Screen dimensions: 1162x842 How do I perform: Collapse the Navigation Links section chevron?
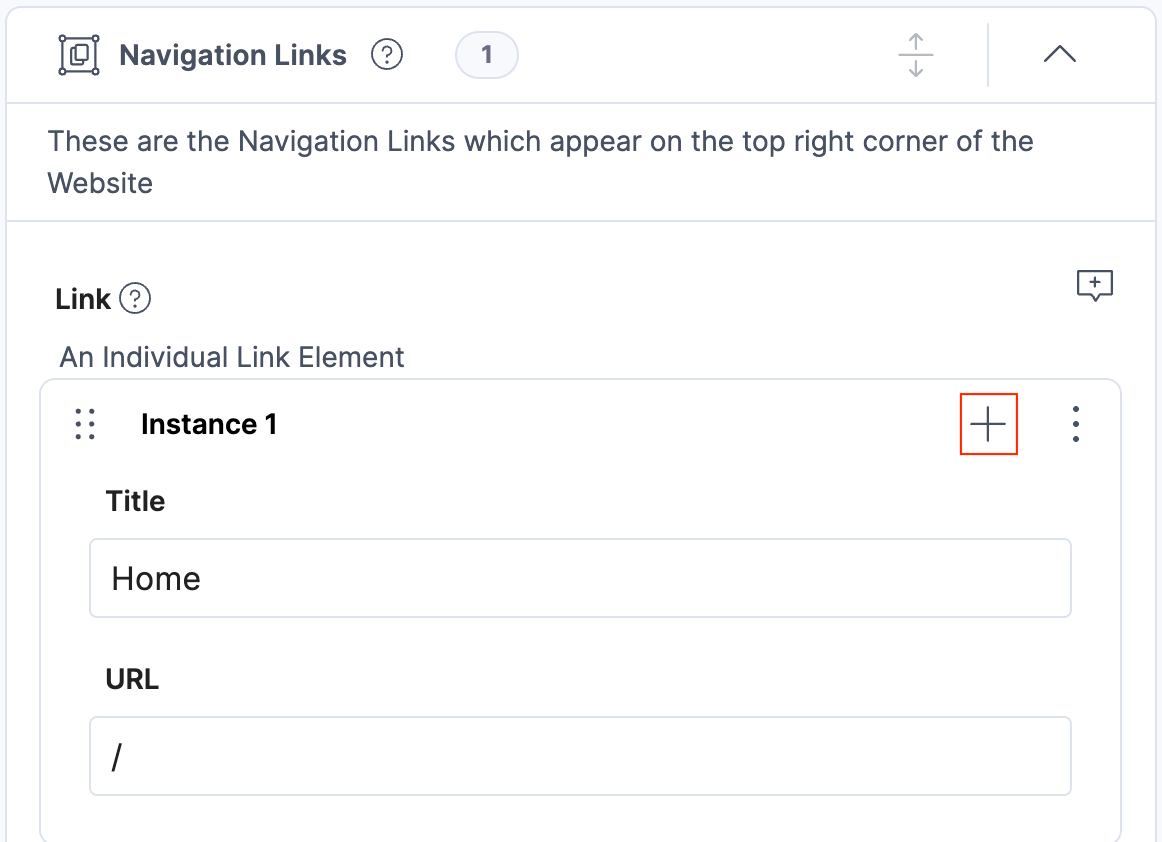(x=1059, y=55)
